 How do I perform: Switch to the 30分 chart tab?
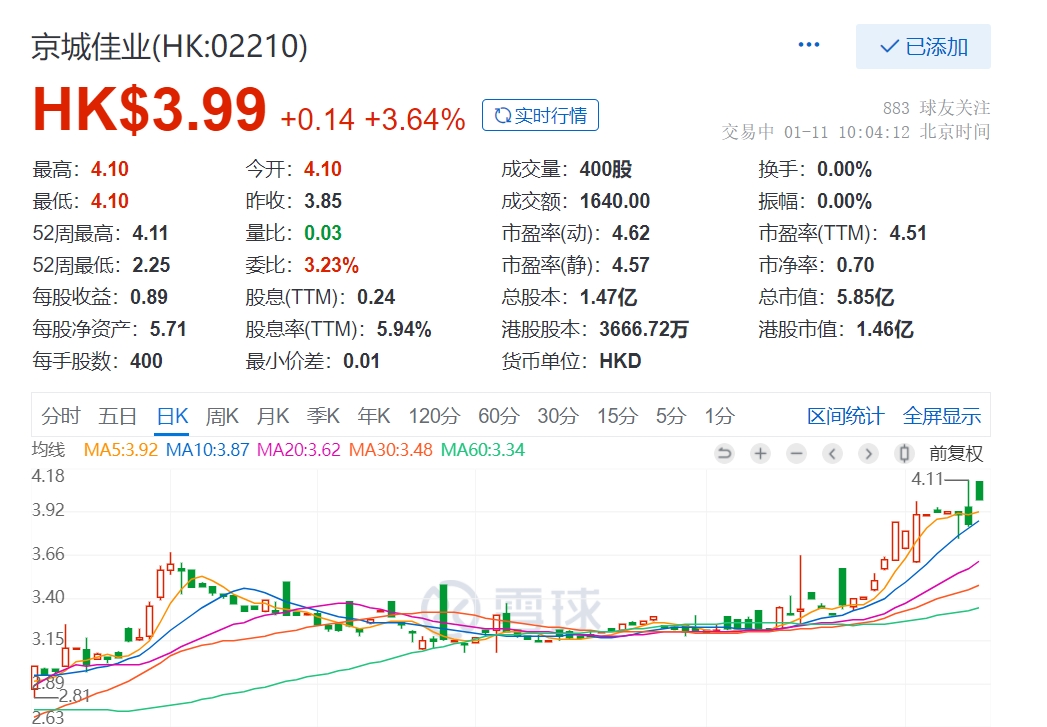click(558, 416)
